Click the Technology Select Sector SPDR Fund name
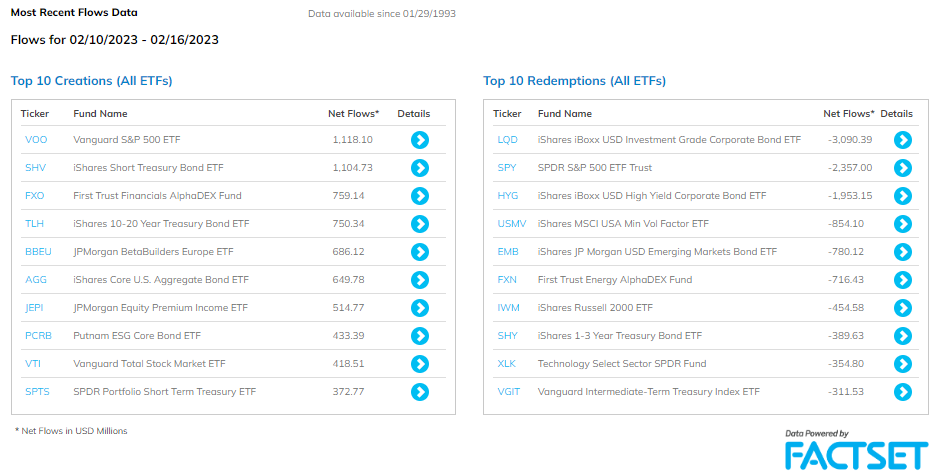The image size is (941, 475). click(622, 364)
